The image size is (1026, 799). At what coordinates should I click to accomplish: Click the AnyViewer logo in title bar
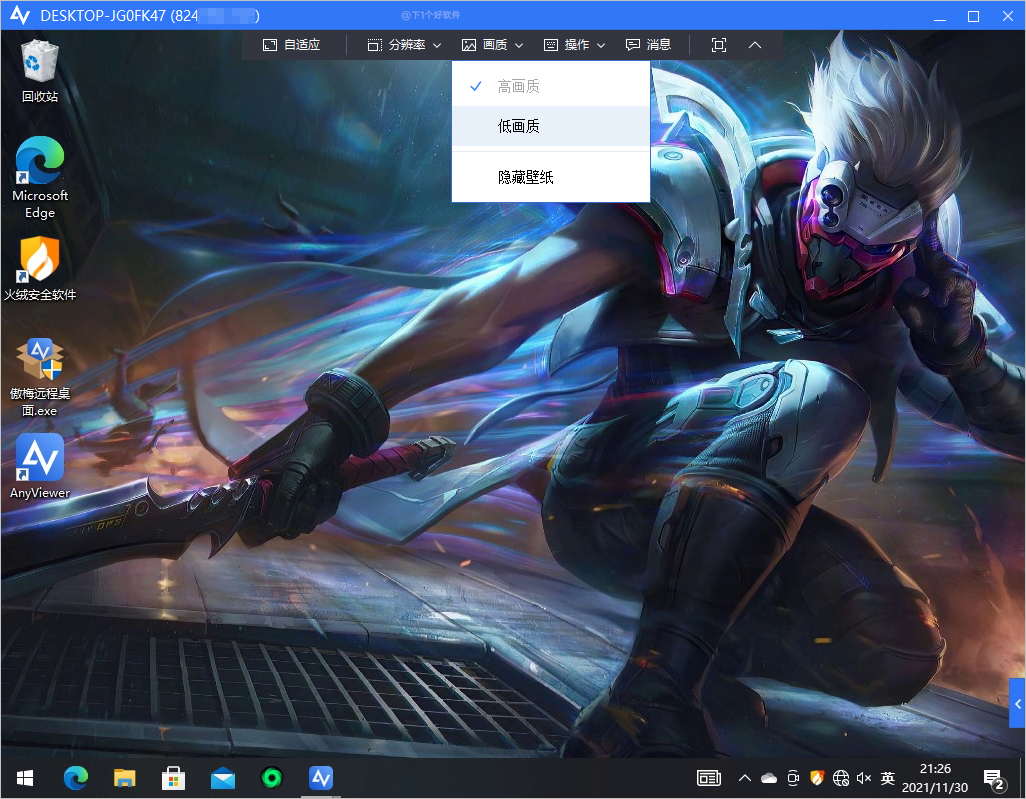pos(20,15)
